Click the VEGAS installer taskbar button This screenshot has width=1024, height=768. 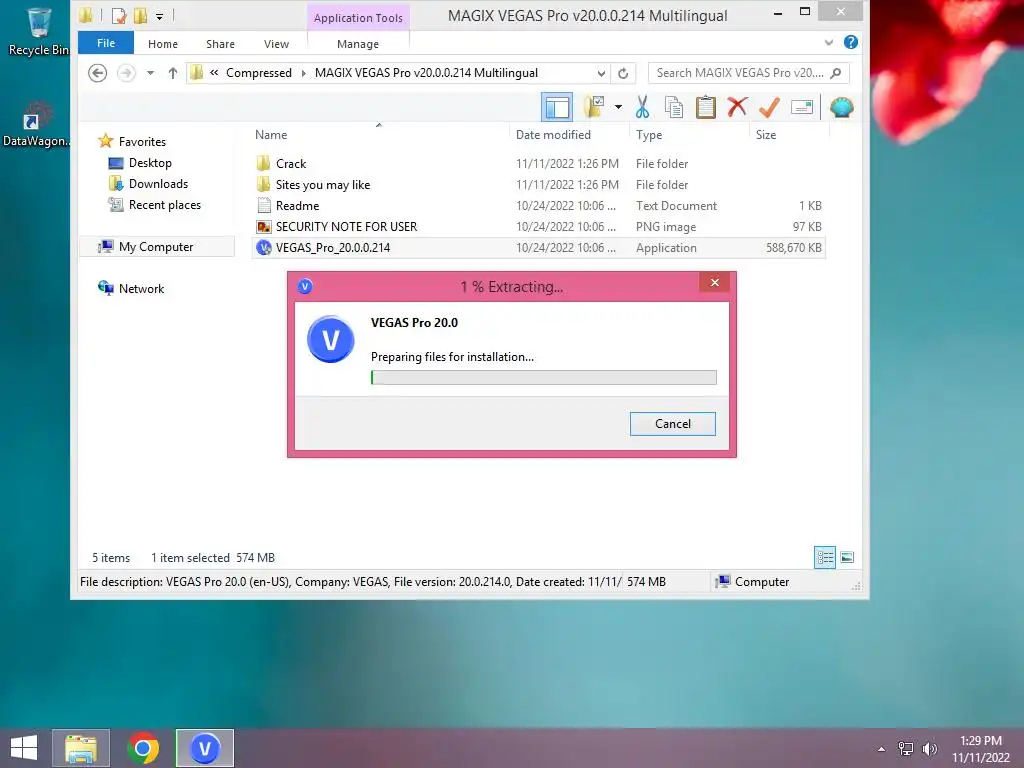204,748
